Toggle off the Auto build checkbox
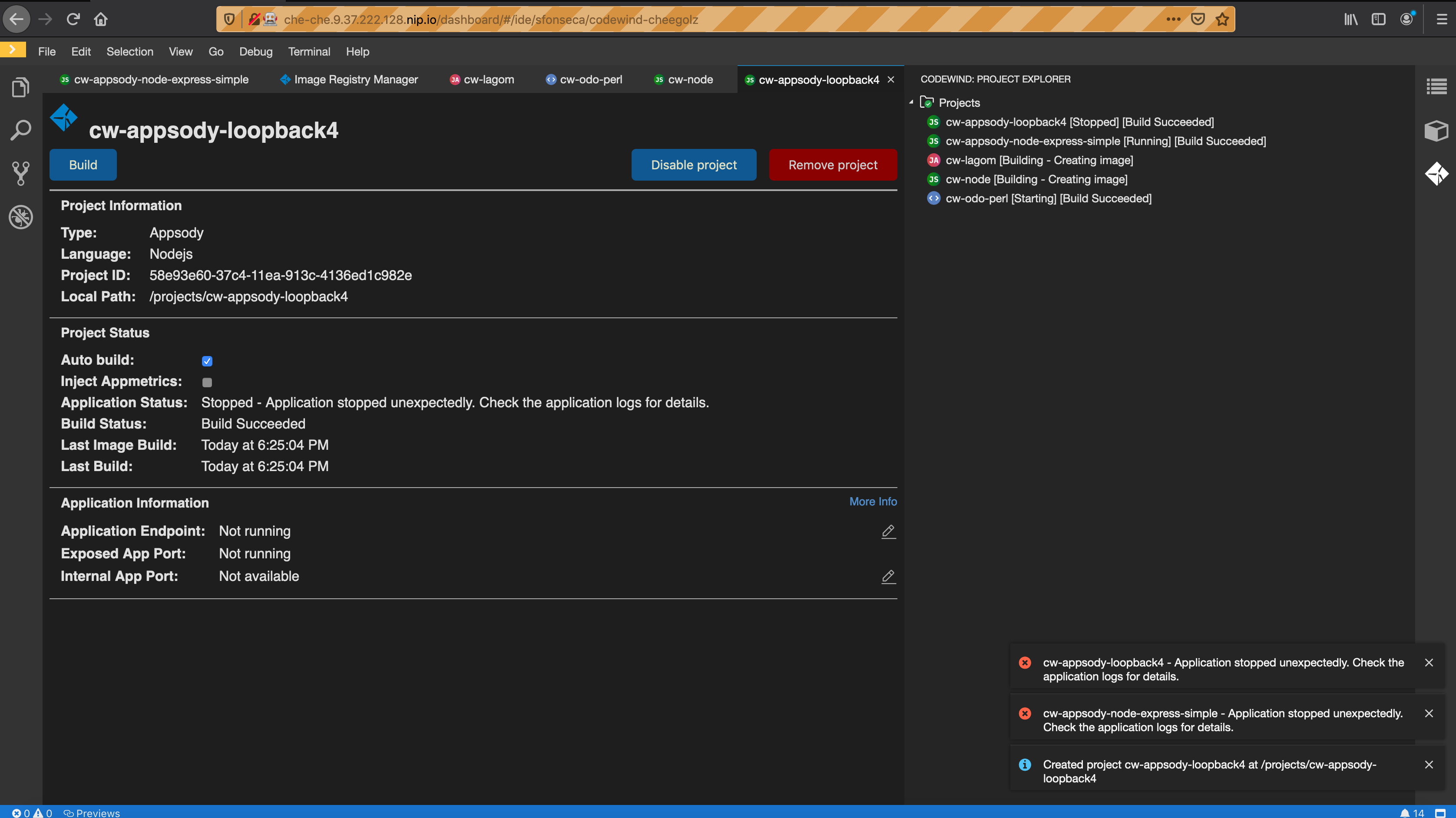This screenshot has height=818, width=1456. click(207, 360)
